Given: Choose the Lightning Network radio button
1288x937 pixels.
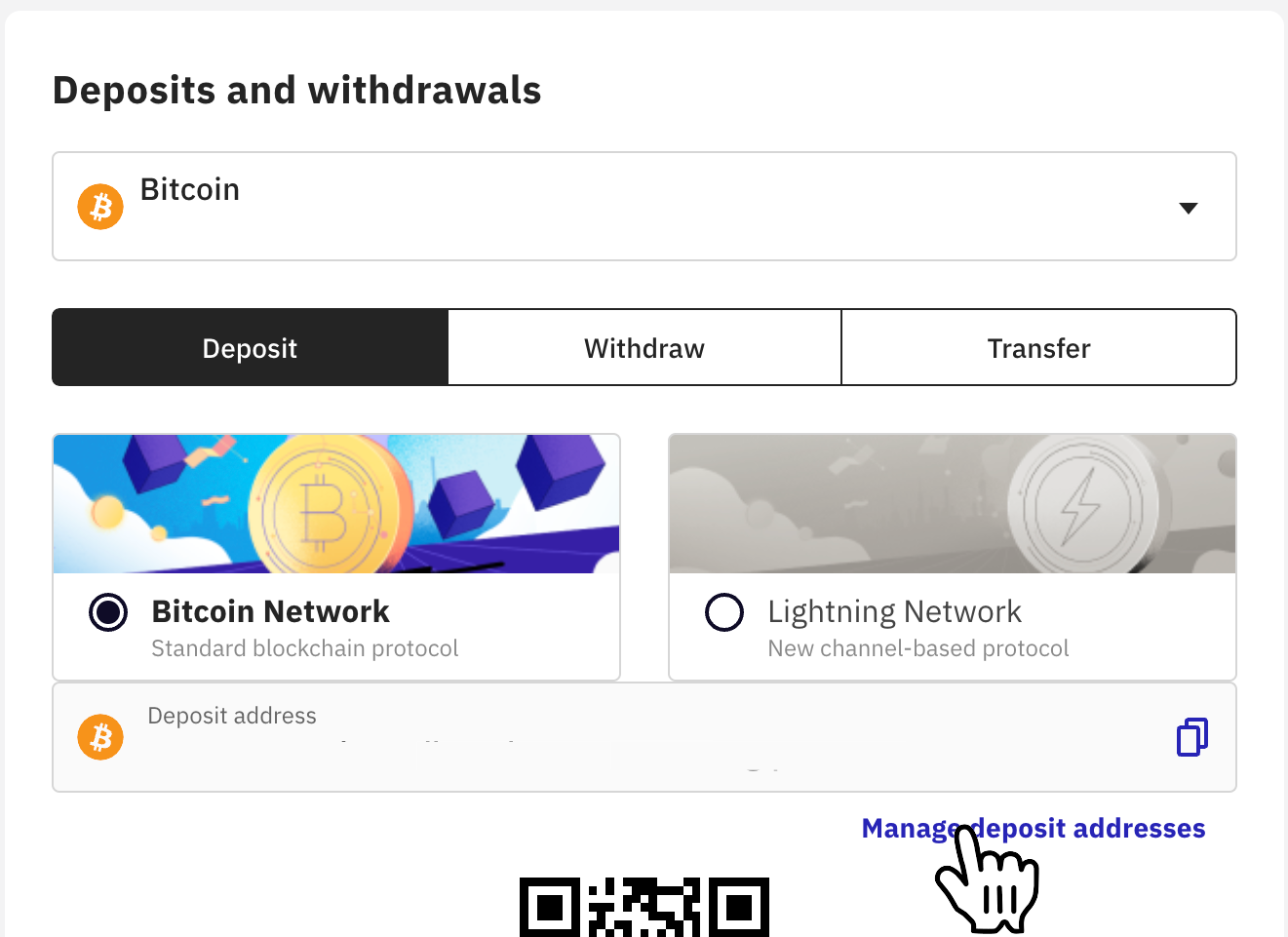Looking at the screenshot, I should 724,612.
